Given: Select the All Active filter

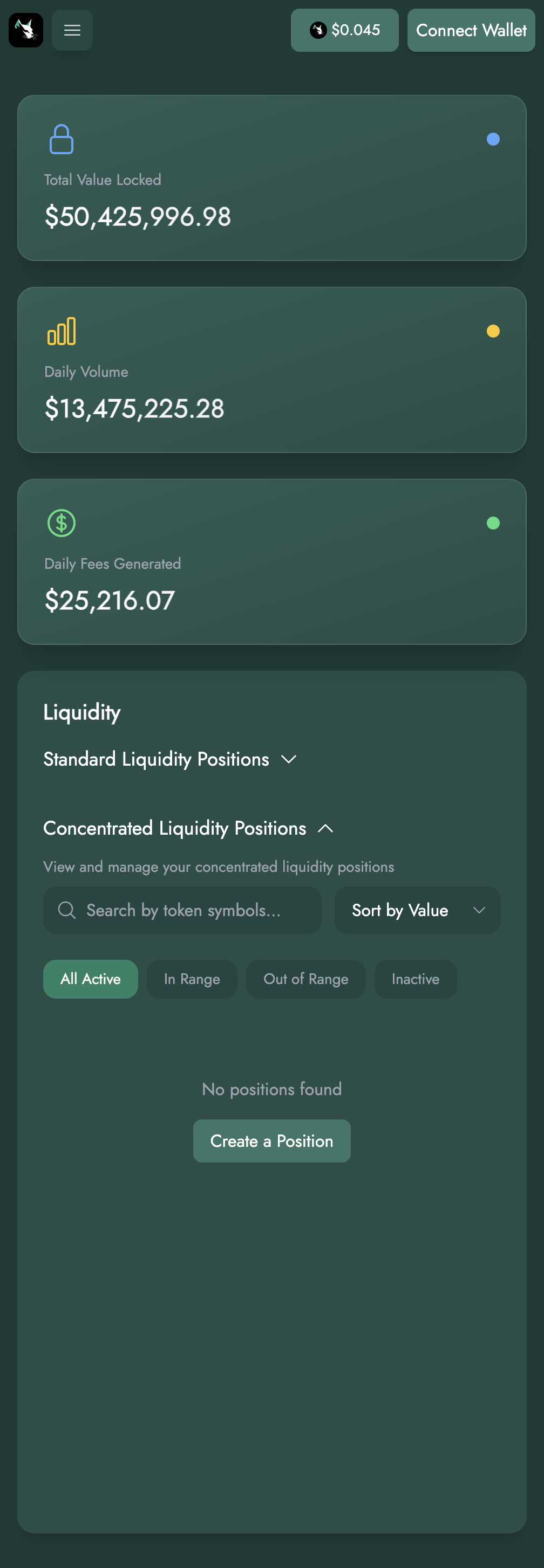Looking at the screenshot, I should pos(90,979).
